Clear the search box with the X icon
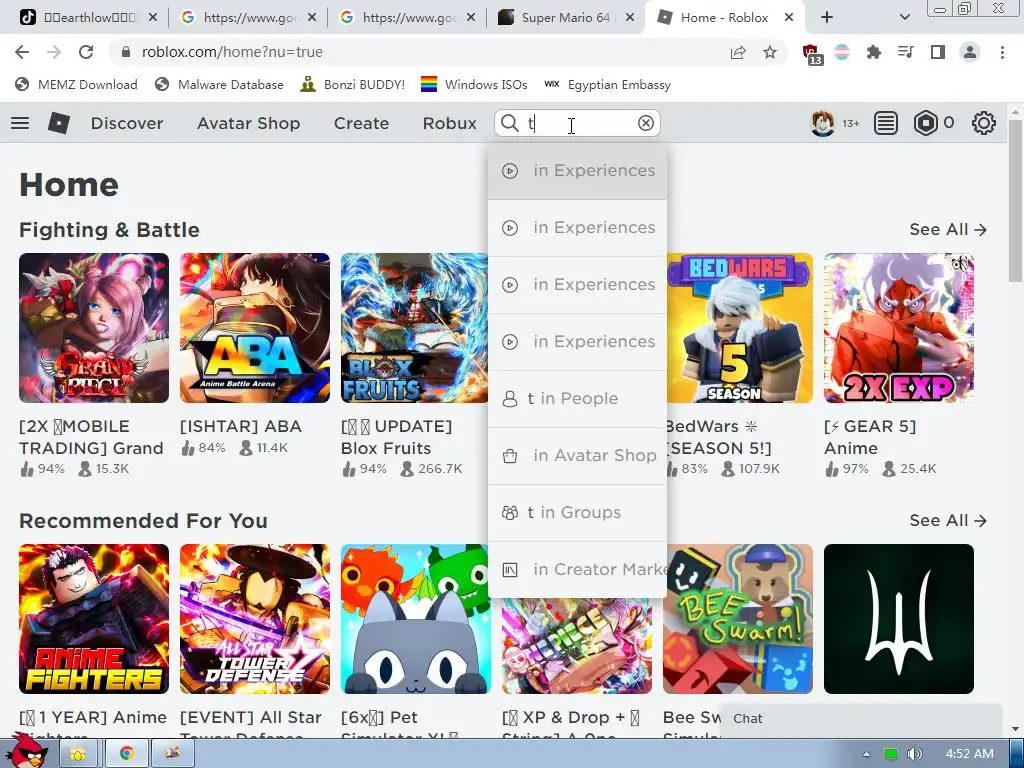This screenshot has width=1024, height=768. pos(645,123)
